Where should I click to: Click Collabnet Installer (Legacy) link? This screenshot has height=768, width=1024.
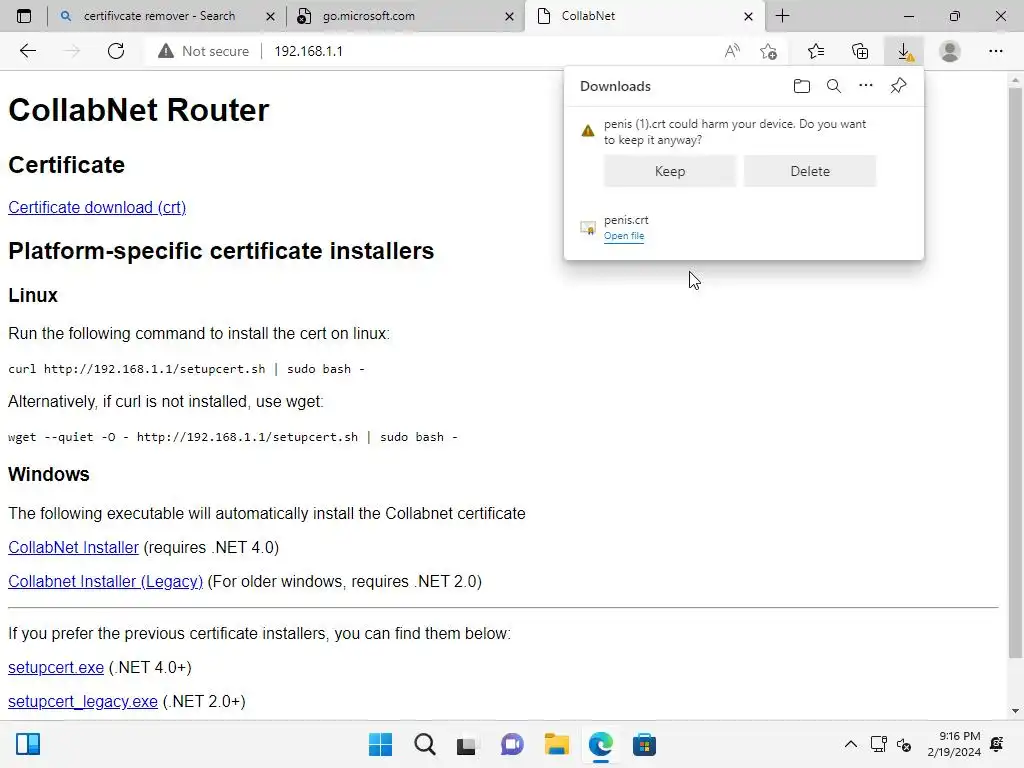pos(105,581)
